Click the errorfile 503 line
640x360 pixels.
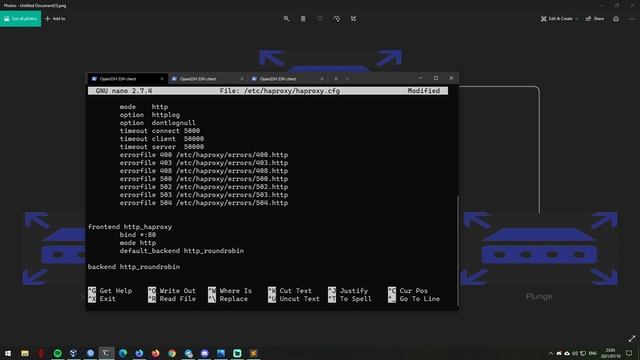click(204, 195)
